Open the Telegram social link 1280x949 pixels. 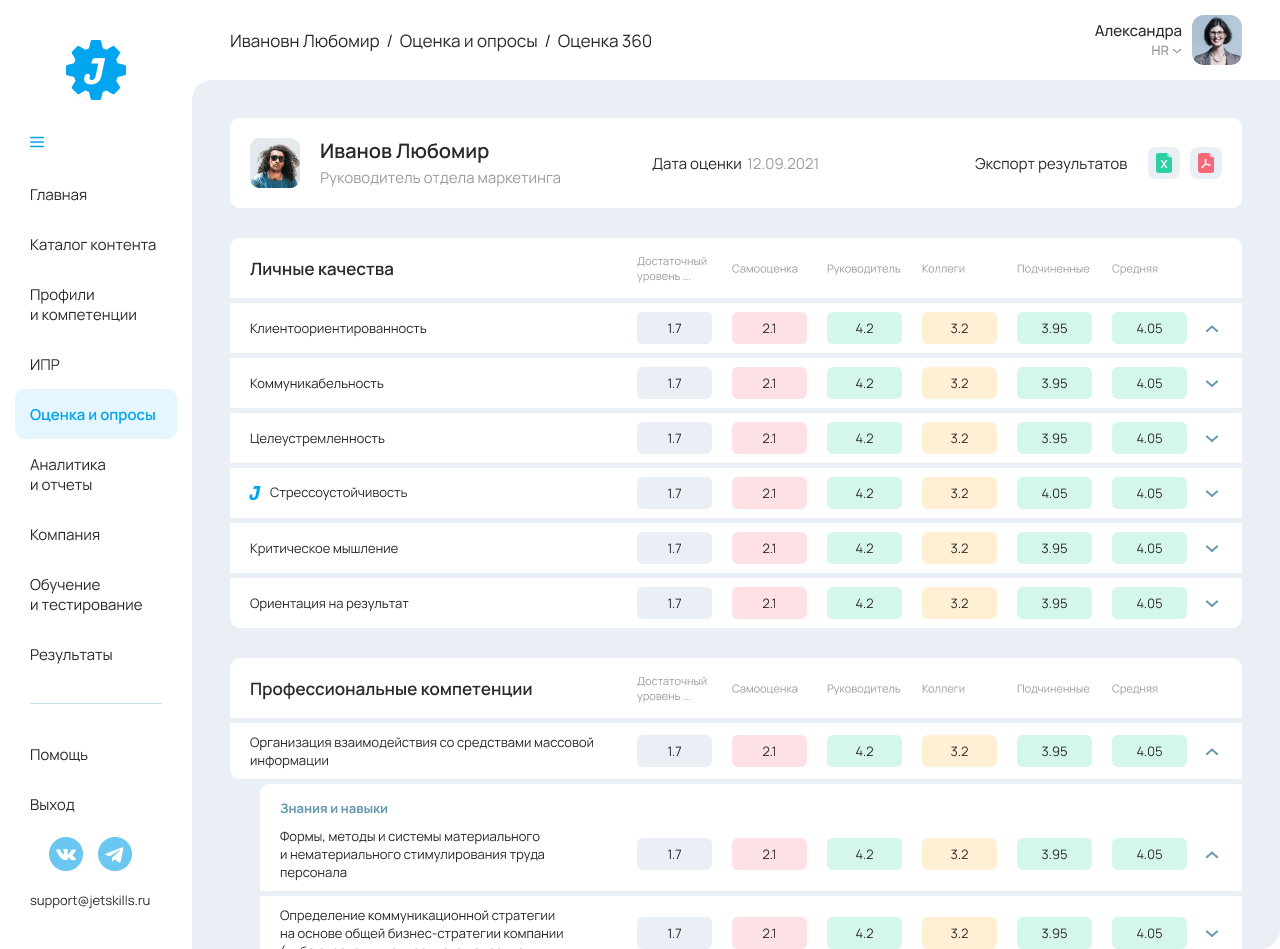(115, 854)
